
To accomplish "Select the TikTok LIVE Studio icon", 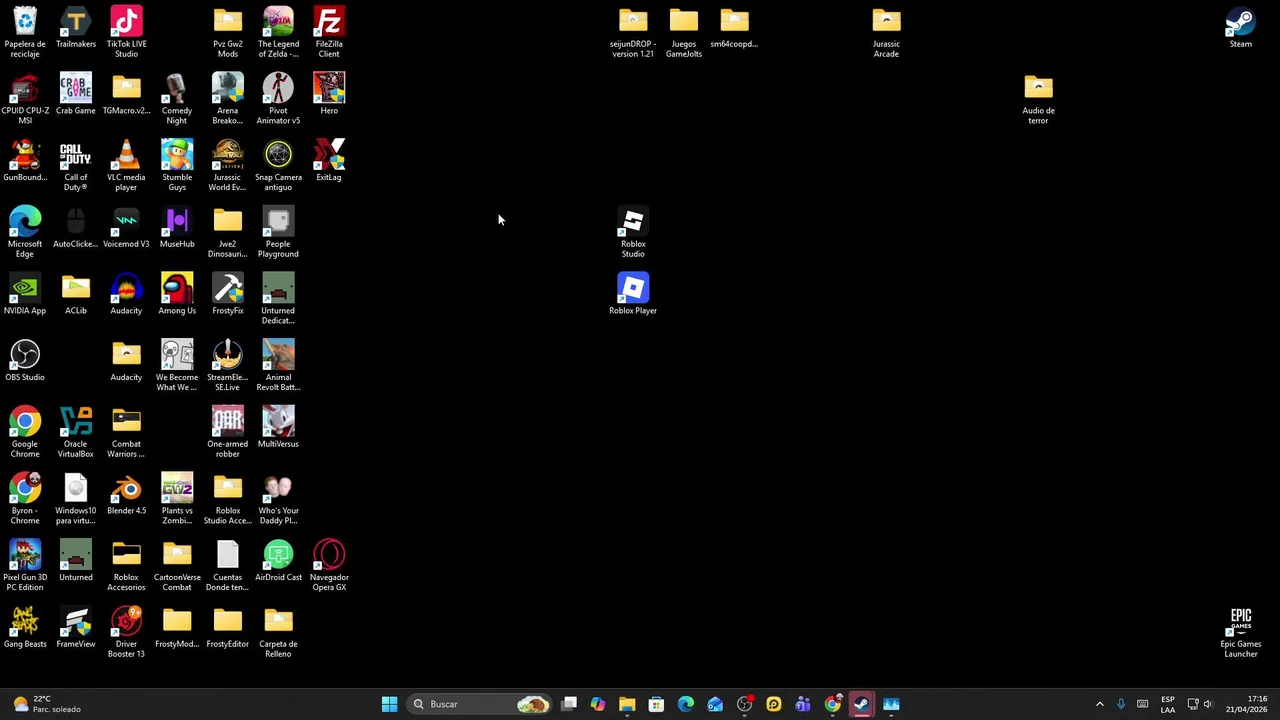I will click(x=126, y=32).
